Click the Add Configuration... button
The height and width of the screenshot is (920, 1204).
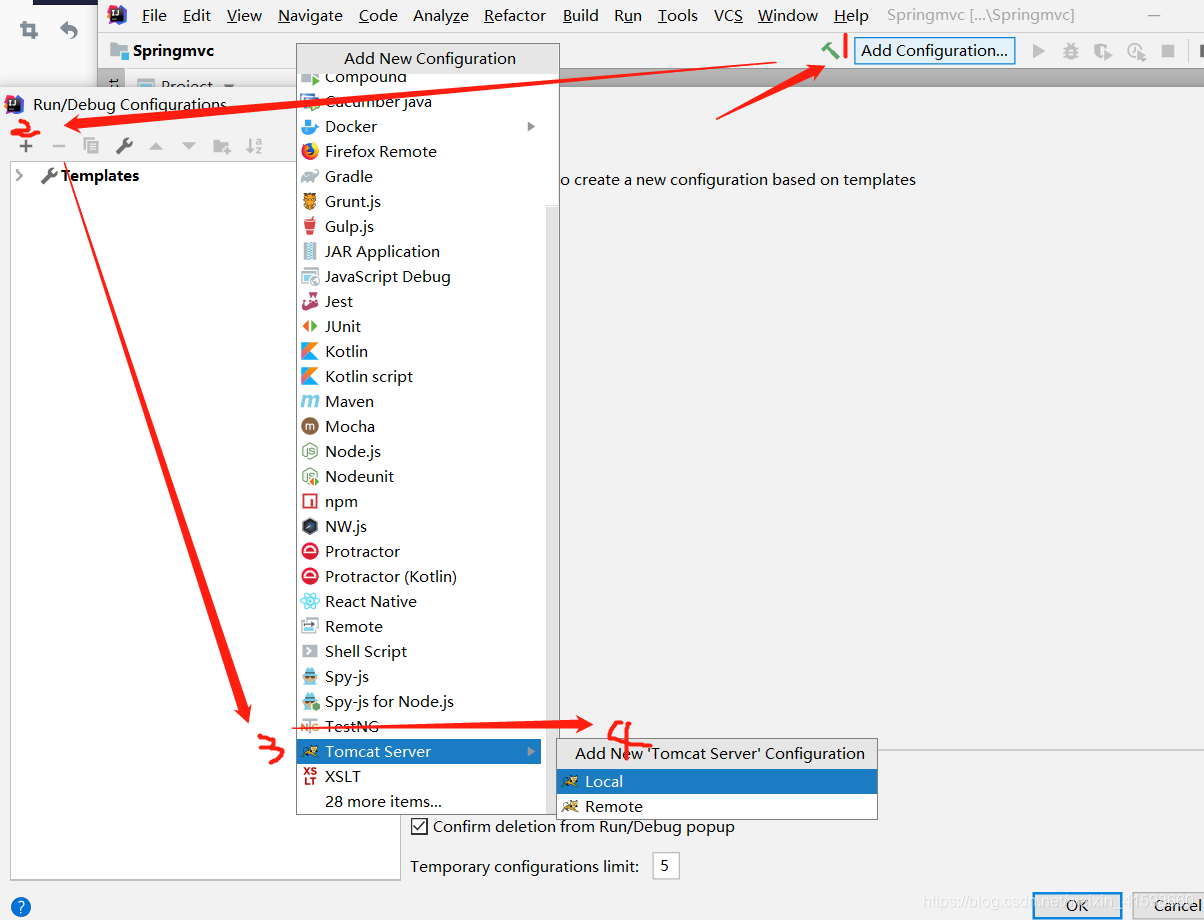click(x=934, y=50)
